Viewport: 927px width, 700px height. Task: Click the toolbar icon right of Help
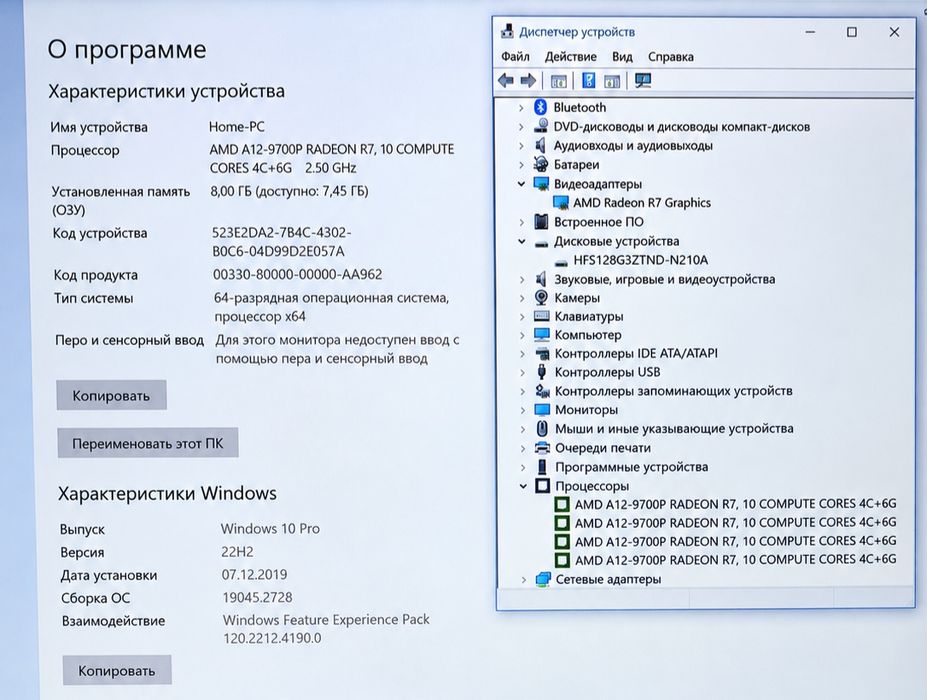pos(612,81)
